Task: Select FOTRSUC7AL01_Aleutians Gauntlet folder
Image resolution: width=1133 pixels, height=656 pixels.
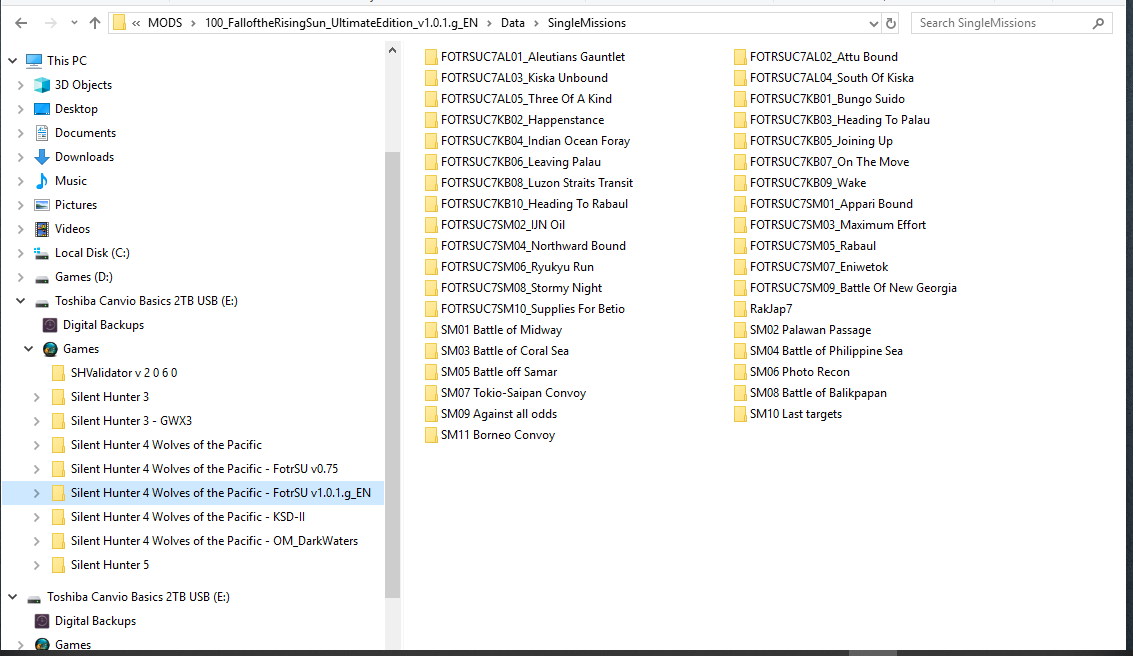Action: pos(533,57)
